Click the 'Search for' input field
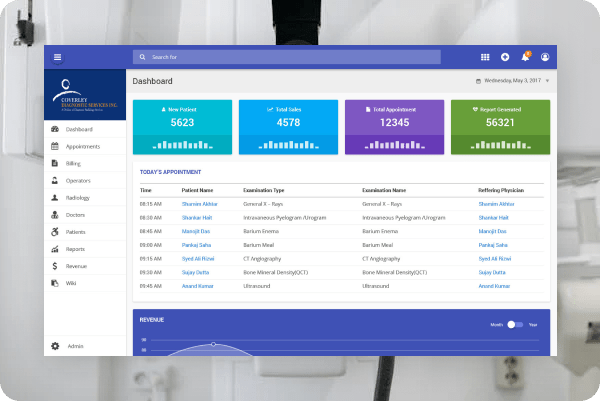 pos(287,57)
